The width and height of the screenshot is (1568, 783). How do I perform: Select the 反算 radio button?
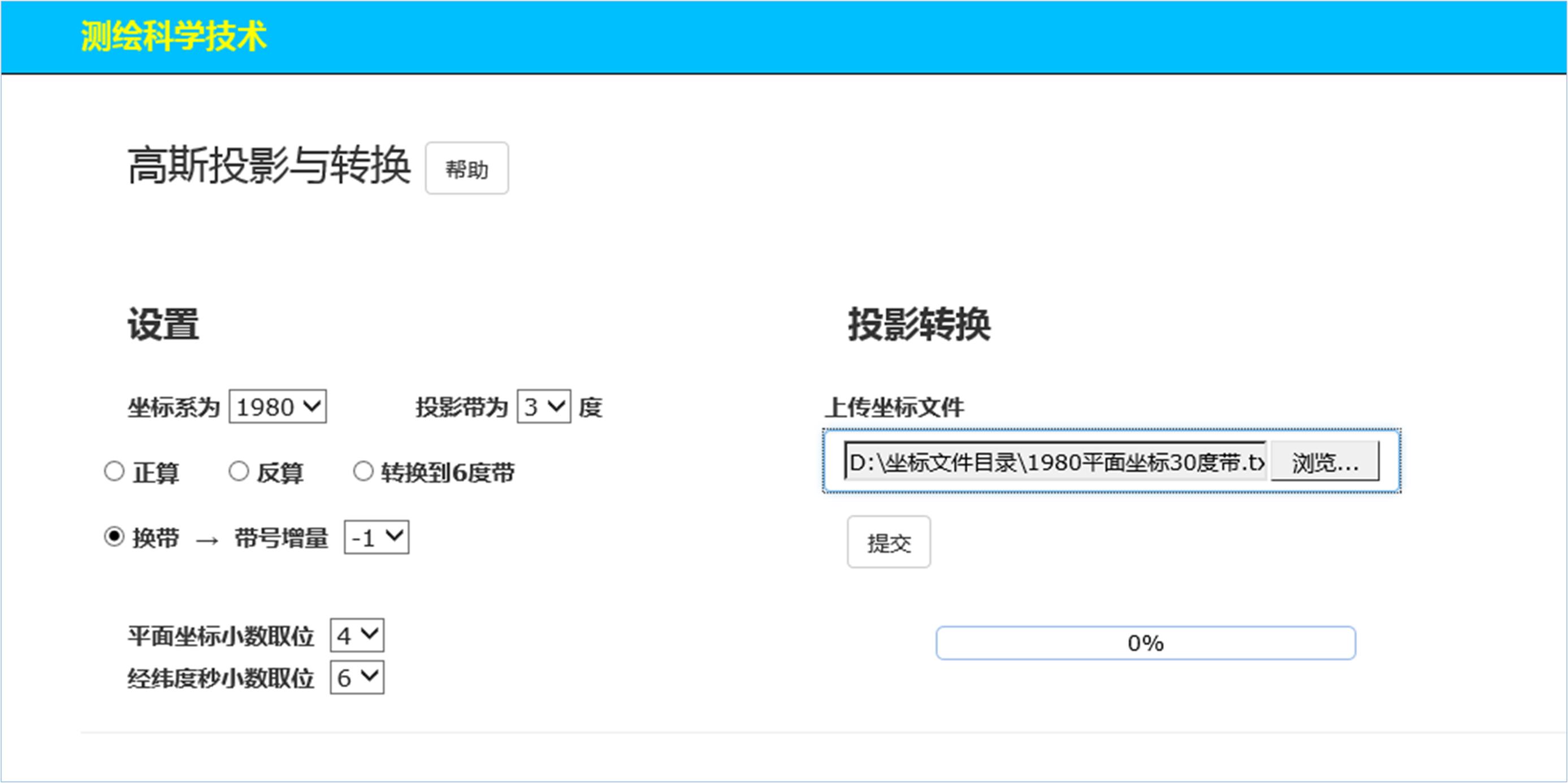[x=239, y=471]
